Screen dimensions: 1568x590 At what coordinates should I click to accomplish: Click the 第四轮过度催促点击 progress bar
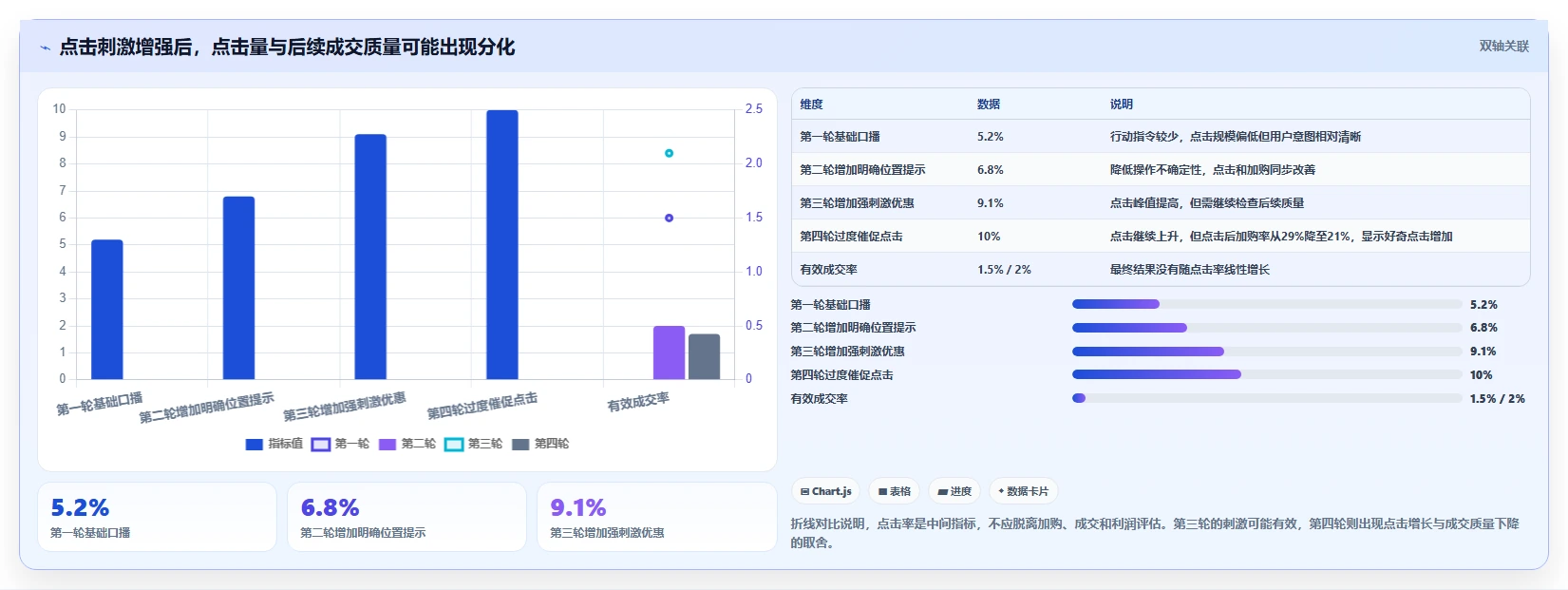[1267, 374]
